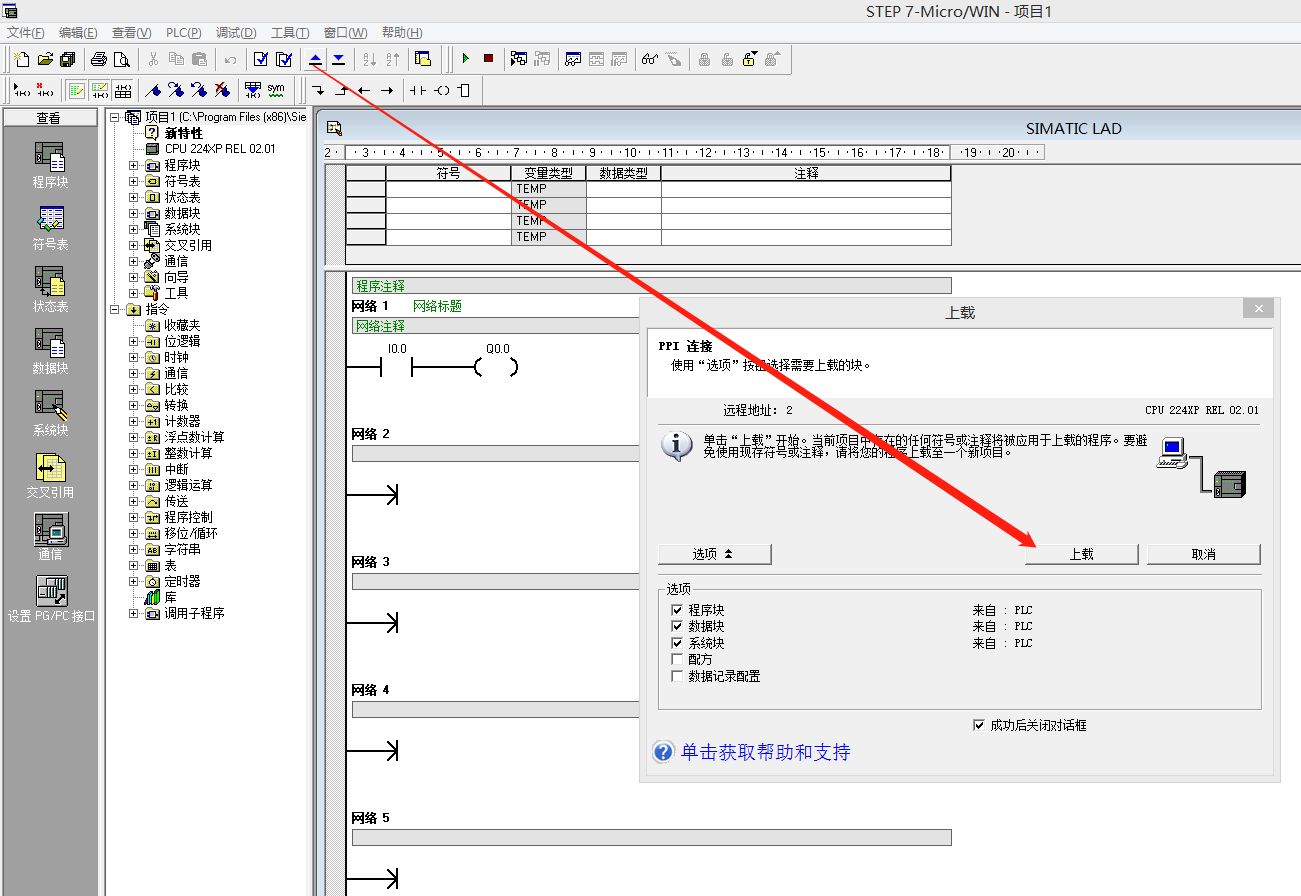Viewport: 1301px width, 896px height.
Task: Click the Download toolbar icon (blue down arrow)
Action: click(x=338, y=59)
